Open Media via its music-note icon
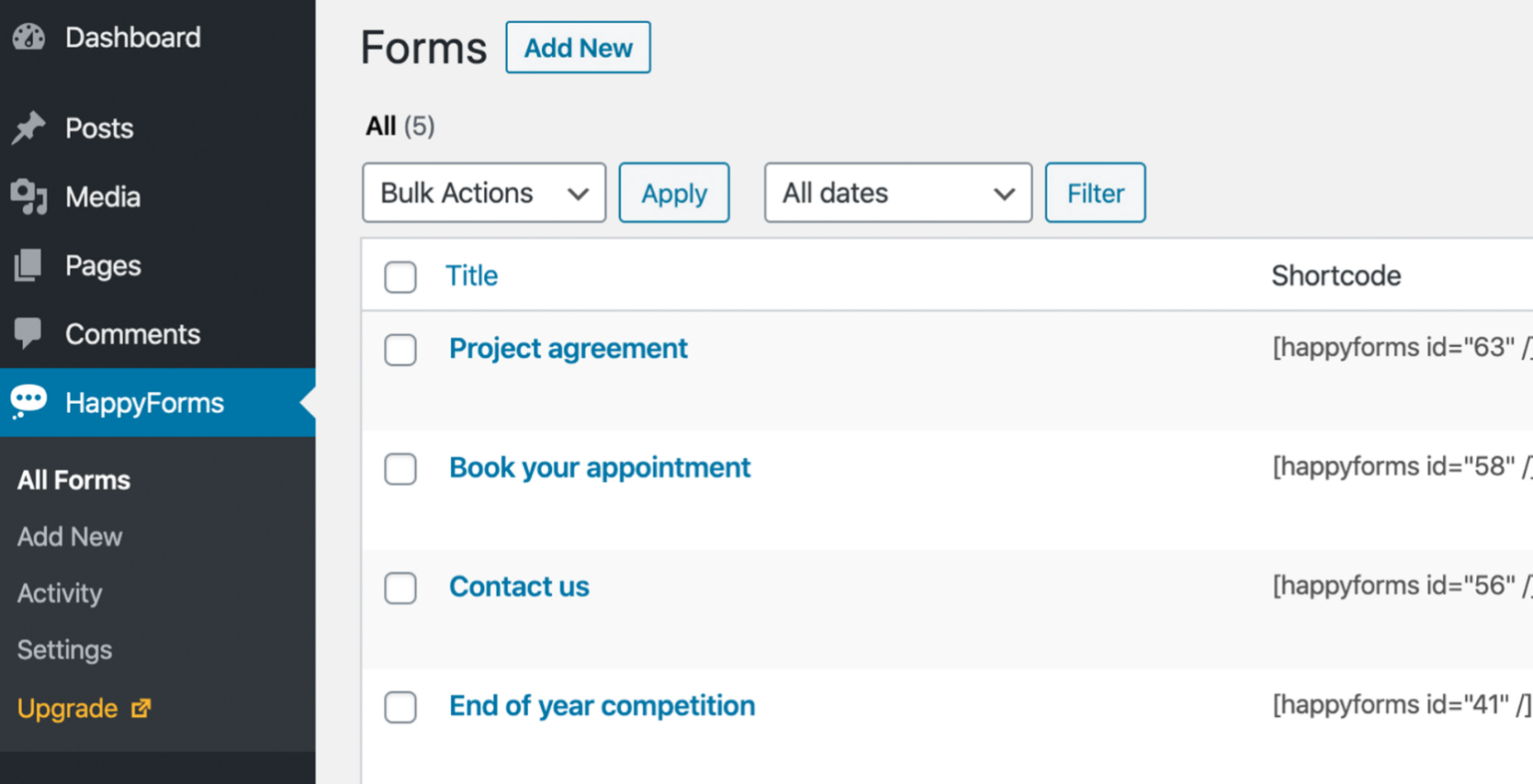 (29, 196)
